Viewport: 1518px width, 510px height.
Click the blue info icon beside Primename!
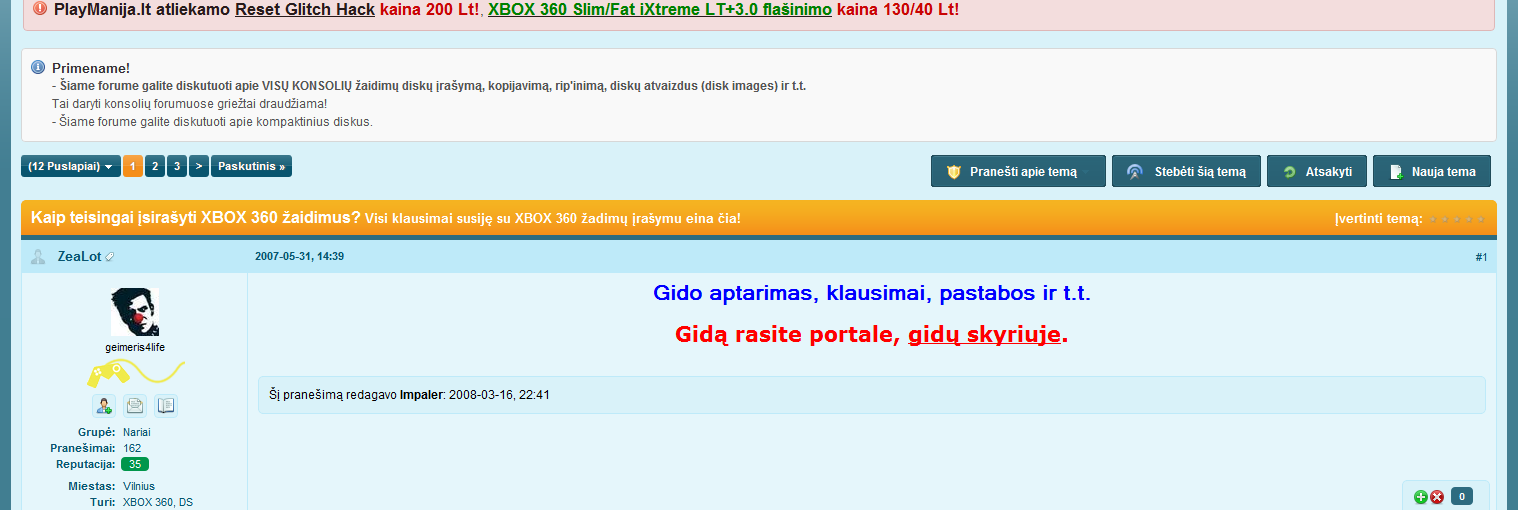coord(38,67)
